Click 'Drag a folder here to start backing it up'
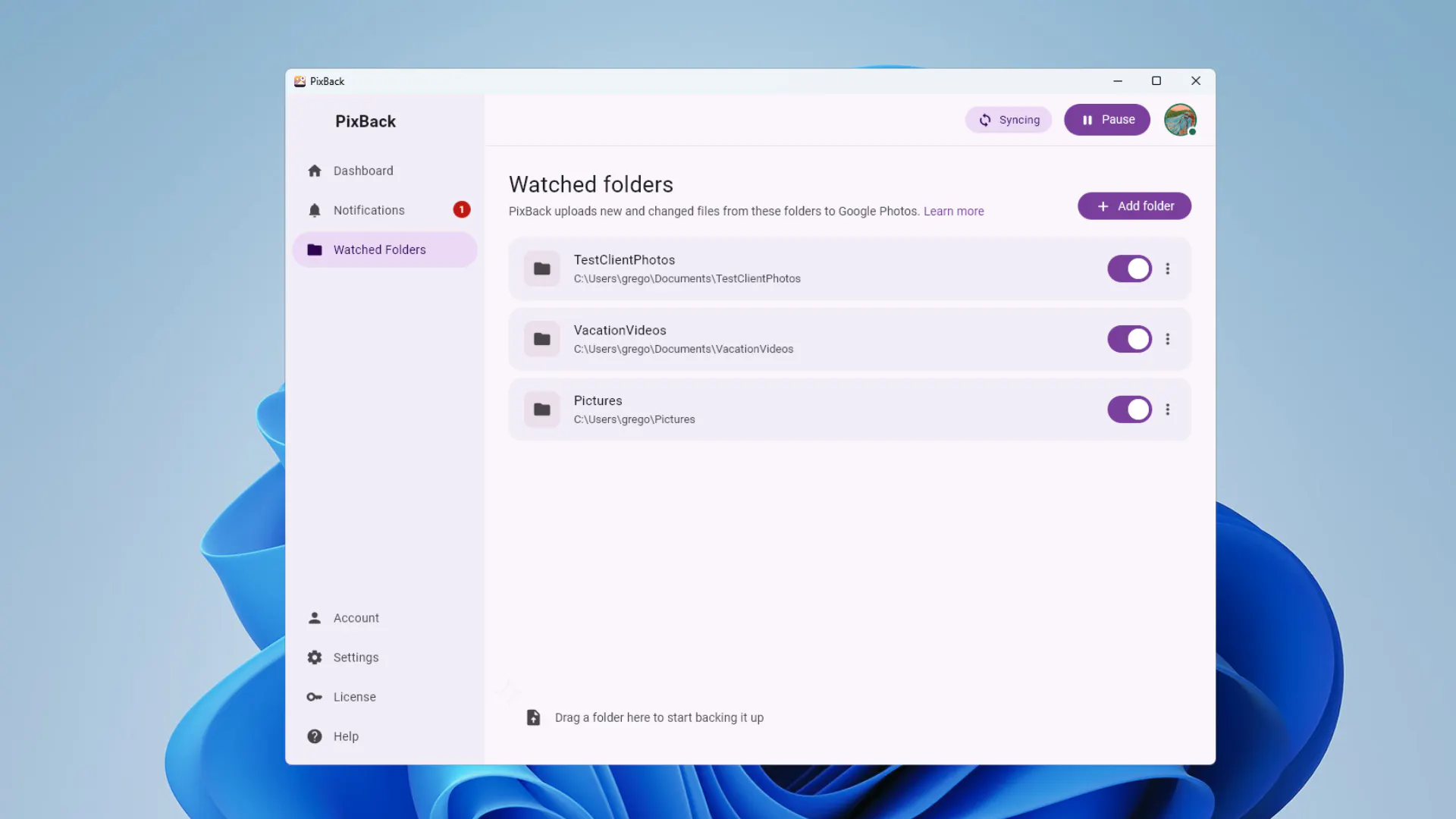The height and width of the screenshot is (819, 1456). 659,717
